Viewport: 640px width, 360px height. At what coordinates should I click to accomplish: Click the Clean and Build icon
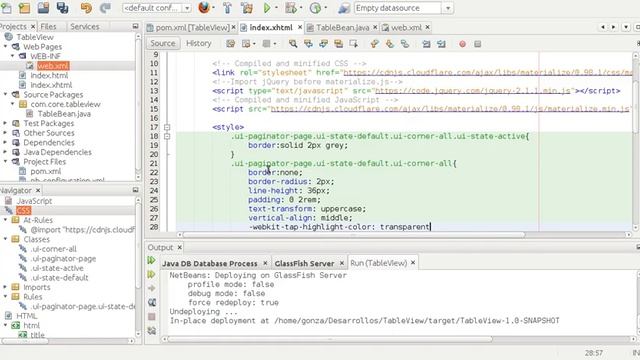coord(247,8)
